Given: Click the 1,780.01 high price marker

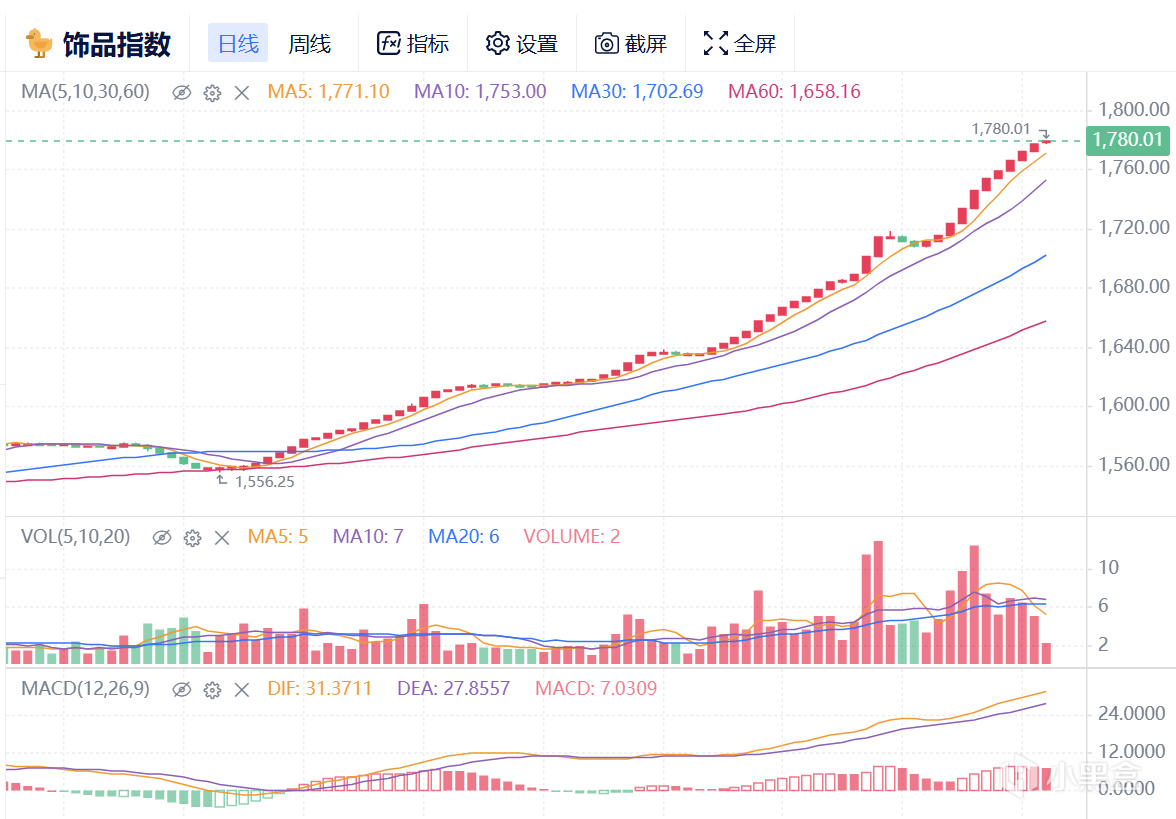Looking at the screenshot, I should [1000, 129].
